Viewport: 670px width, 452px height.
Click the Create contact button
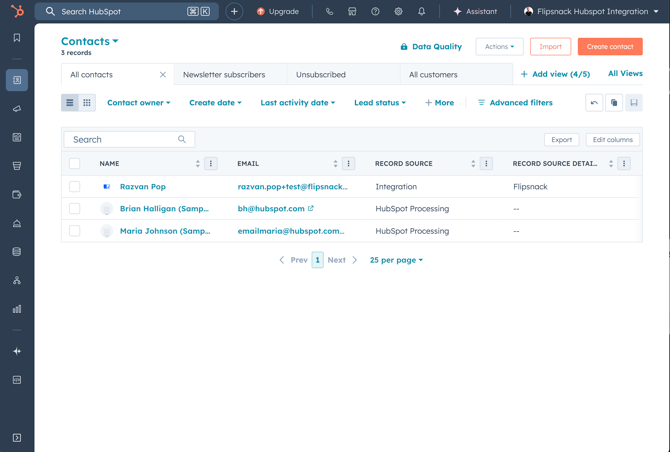(609, 47)
